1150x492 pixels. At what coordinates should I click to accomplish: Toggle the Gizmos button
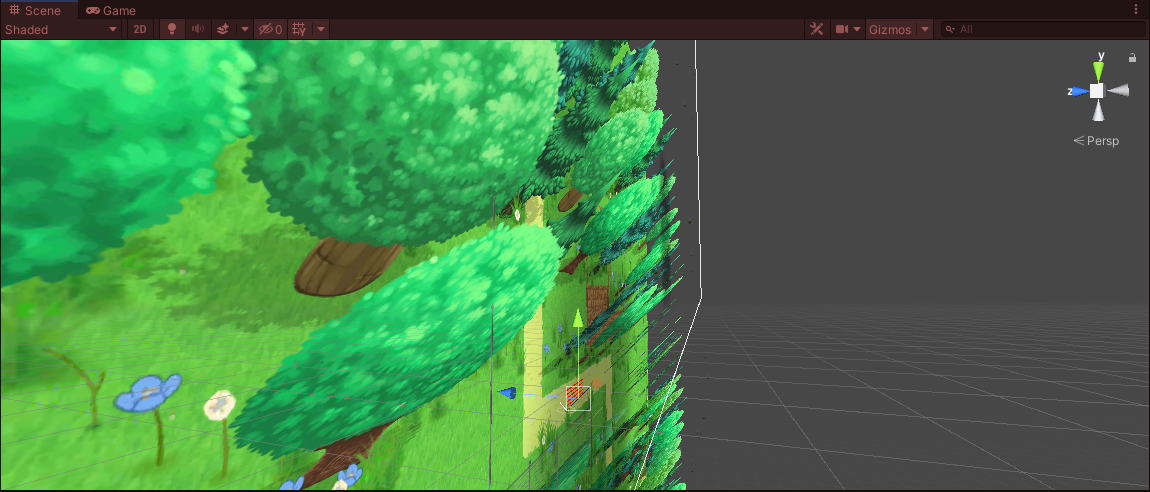(890, 29)
